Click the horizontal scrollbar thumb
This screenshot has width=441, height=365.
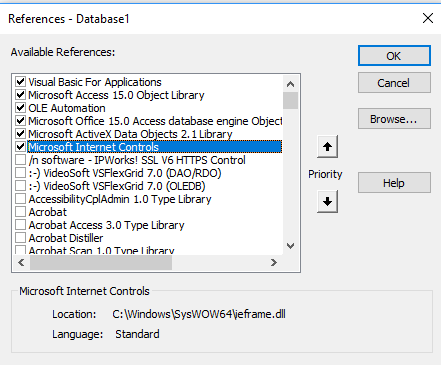(x=101, y=262)
